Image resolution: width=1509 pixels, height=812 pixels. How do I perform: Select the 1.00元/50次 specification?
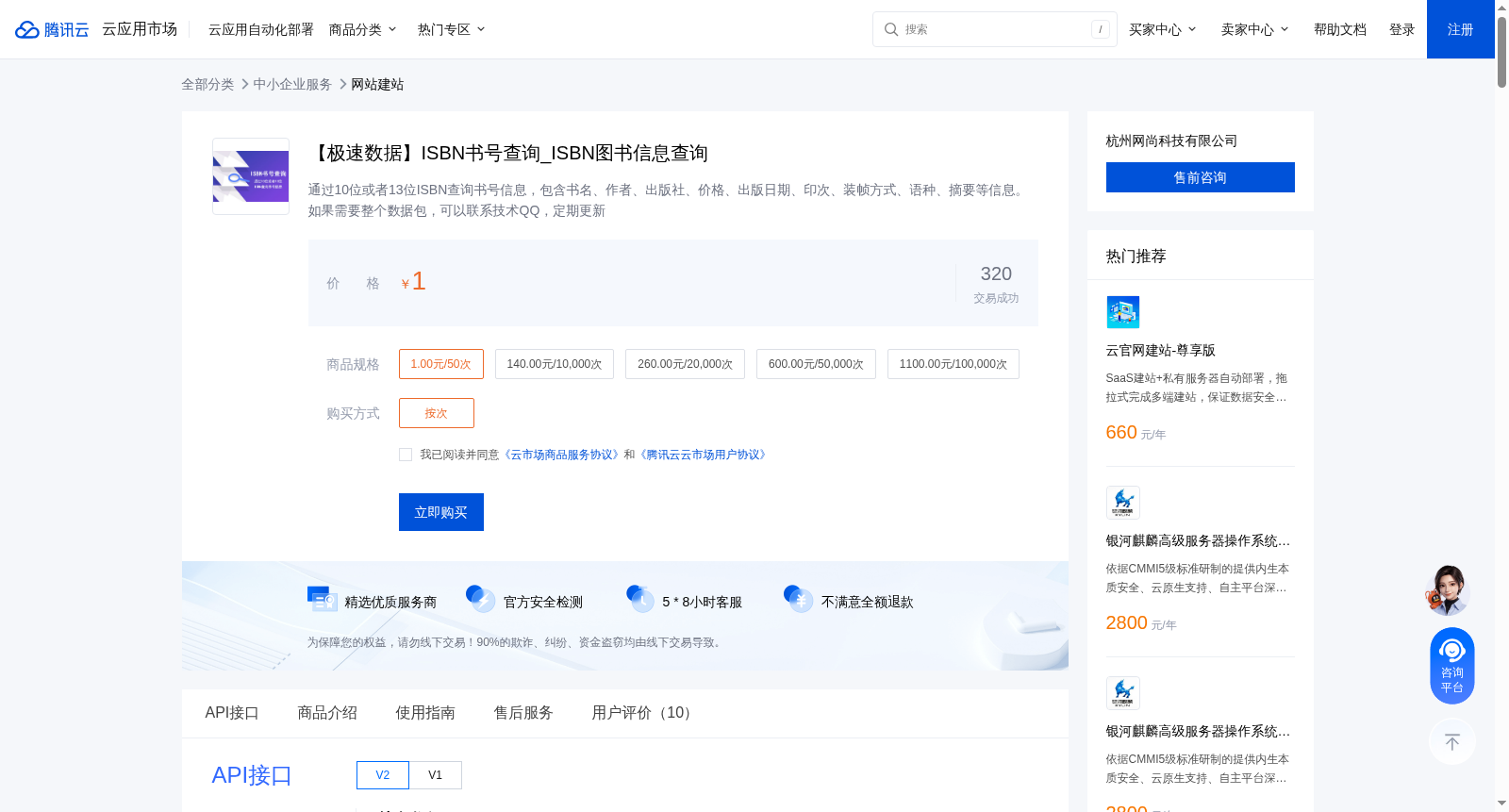pyautogui.click(x=441, y=364)
